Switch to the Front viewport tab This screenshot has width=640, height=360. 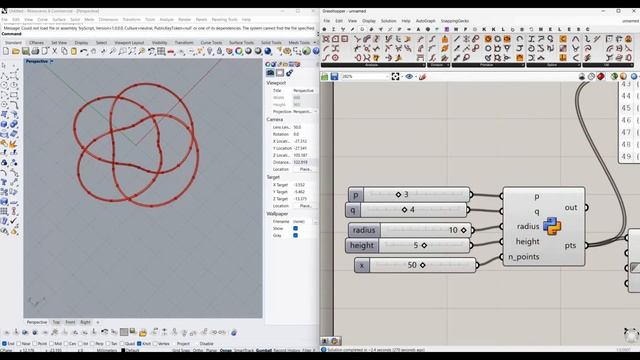(70, 322)
